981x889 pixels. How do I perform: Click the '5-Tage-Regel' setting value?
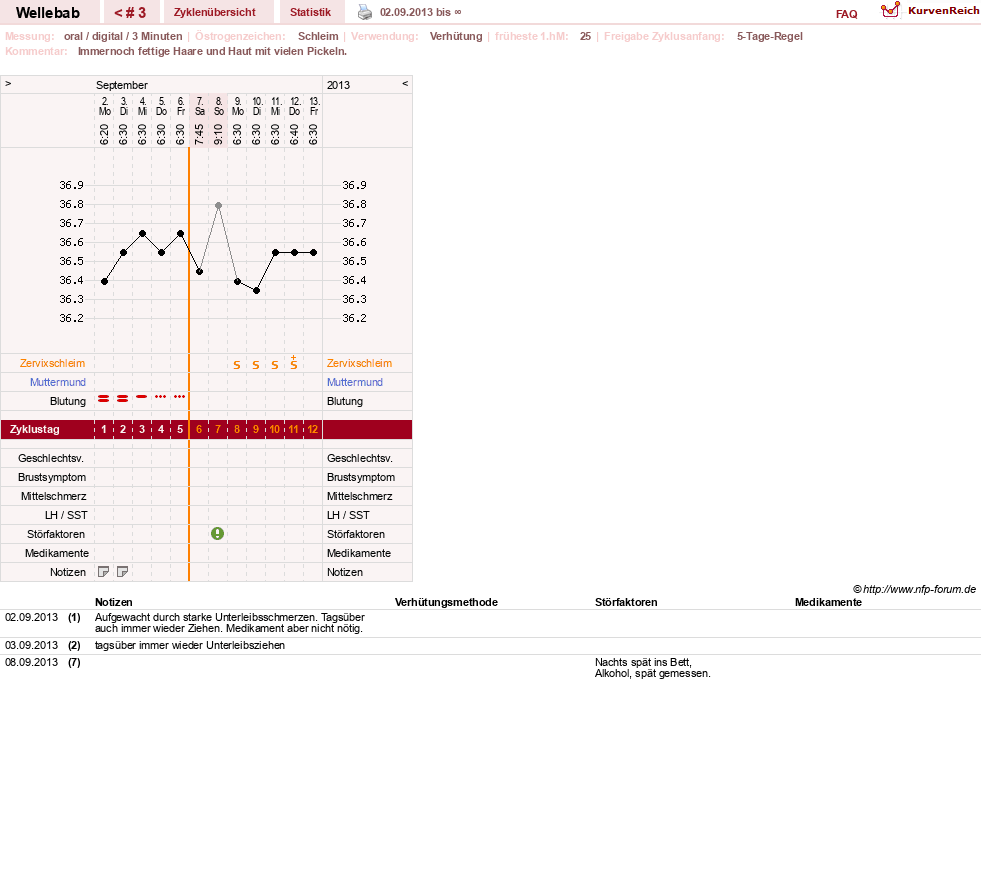pyautogui.click(x=770, y=36)
